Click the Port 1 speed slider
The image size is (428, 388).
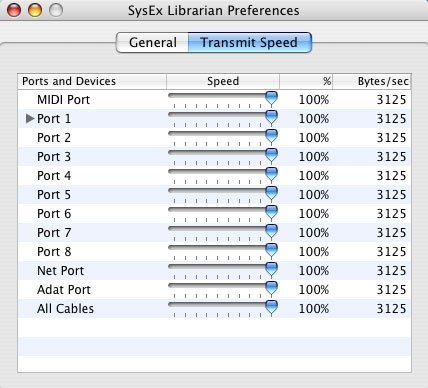point(223,119)
